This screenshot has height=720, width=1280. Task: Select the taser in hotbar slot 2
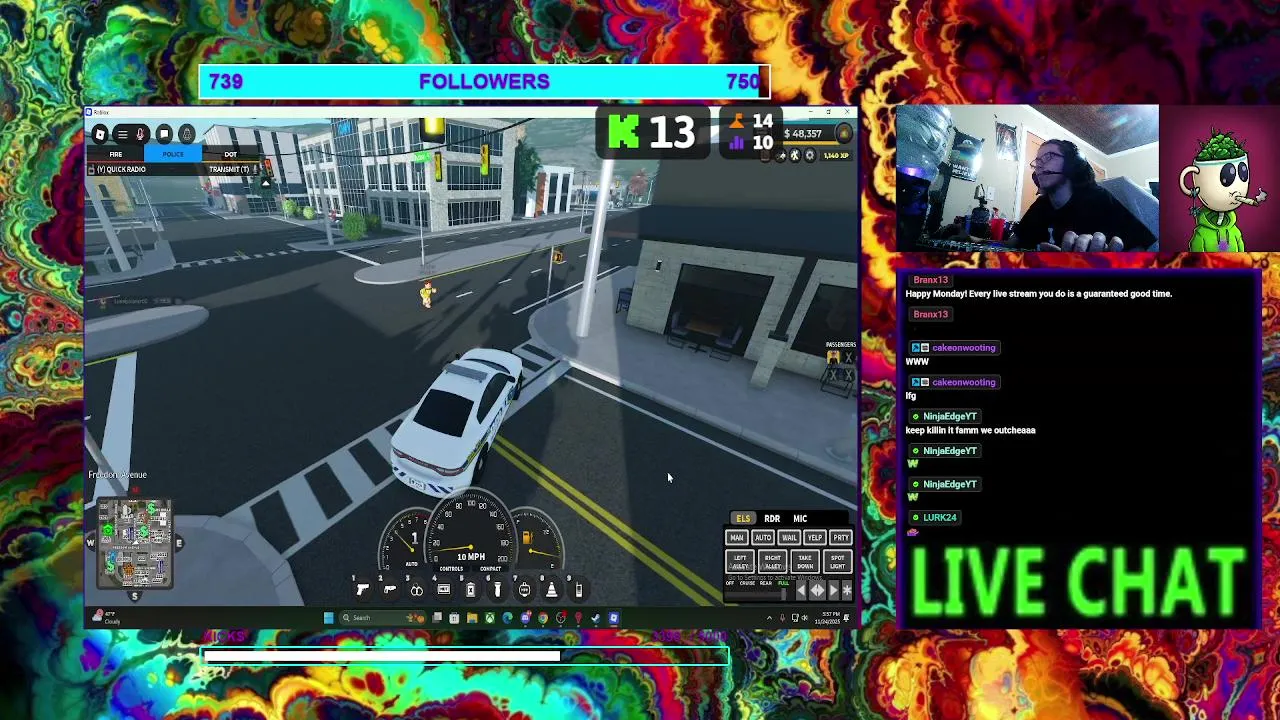click(390, 590)
